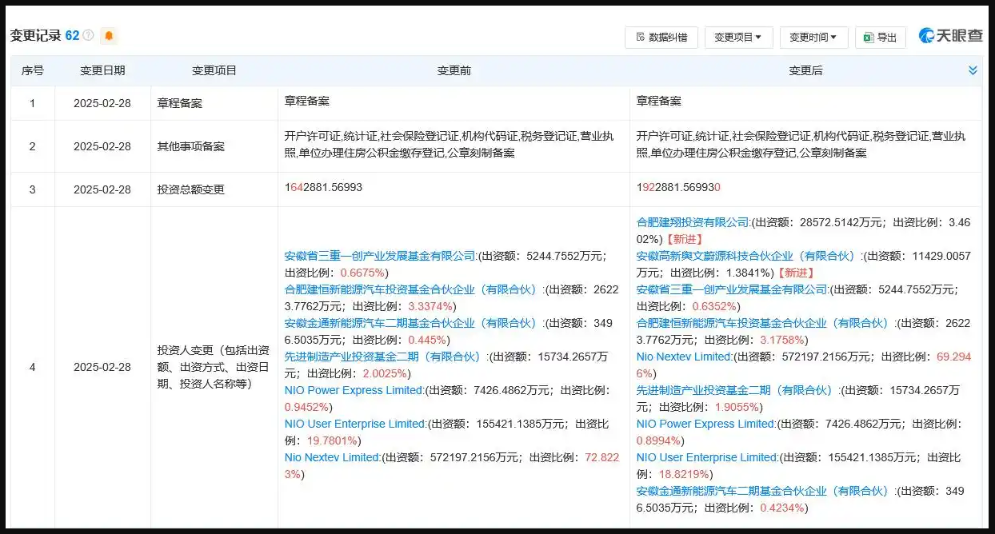Viewport: 995px width, 534px height.
Task: Open the 变更时间 dropdown
Action: tap(814, 37)
